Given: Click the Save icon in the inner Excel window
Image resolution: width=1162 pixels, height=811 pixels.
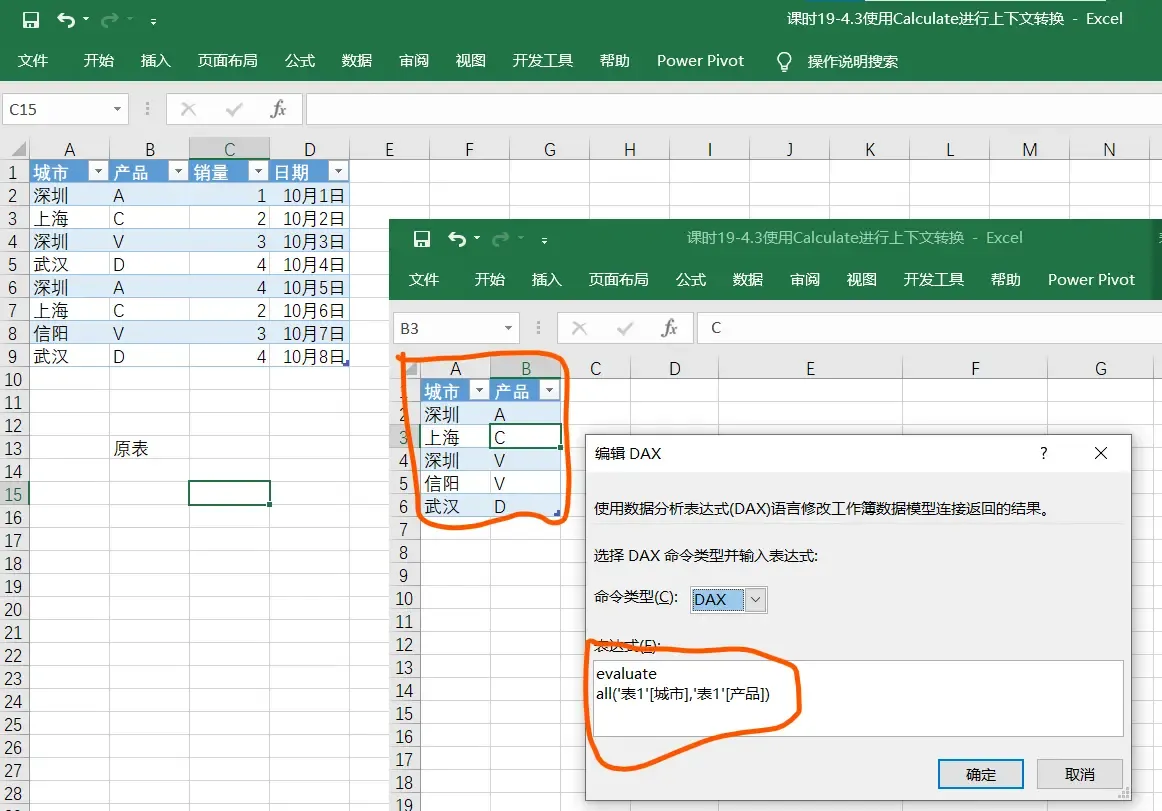Looking at the screenshot, I should coord(421,238).
